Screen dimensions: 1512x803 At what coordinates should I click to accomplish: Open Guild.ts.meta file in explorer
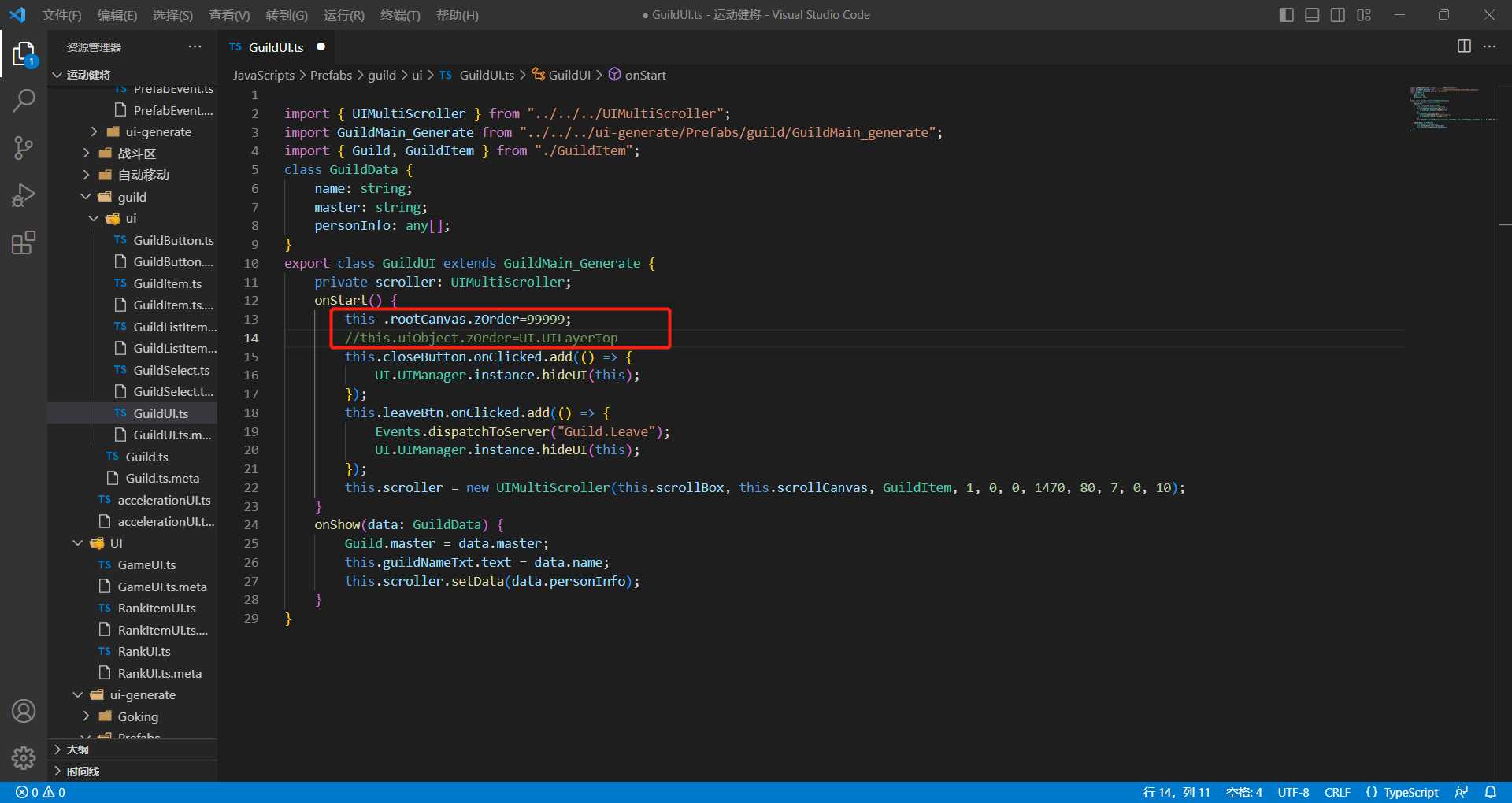click(x=132, y=478)
